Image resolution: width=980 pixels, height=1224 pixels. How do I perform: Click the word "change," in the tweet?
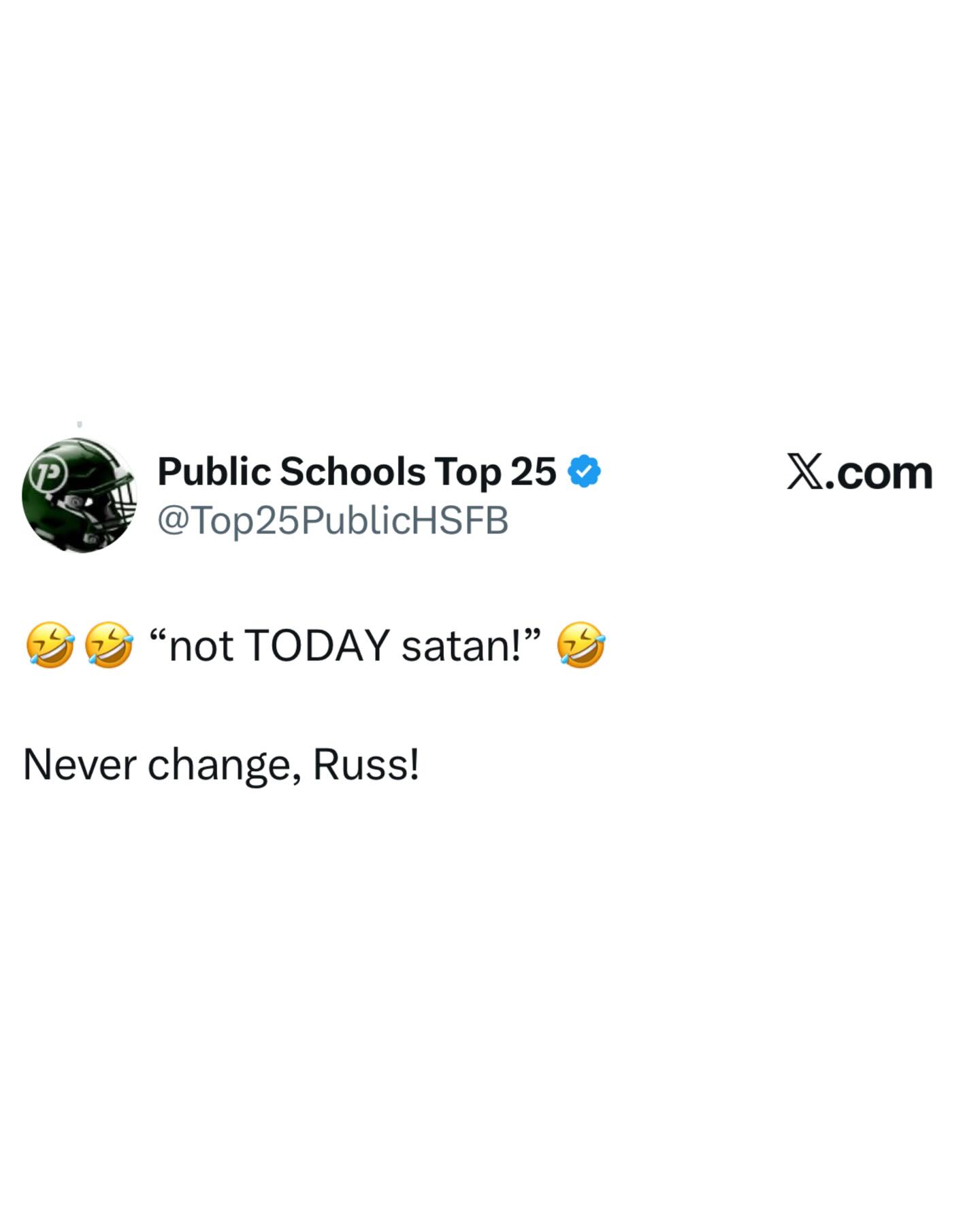tap(225, 766)
